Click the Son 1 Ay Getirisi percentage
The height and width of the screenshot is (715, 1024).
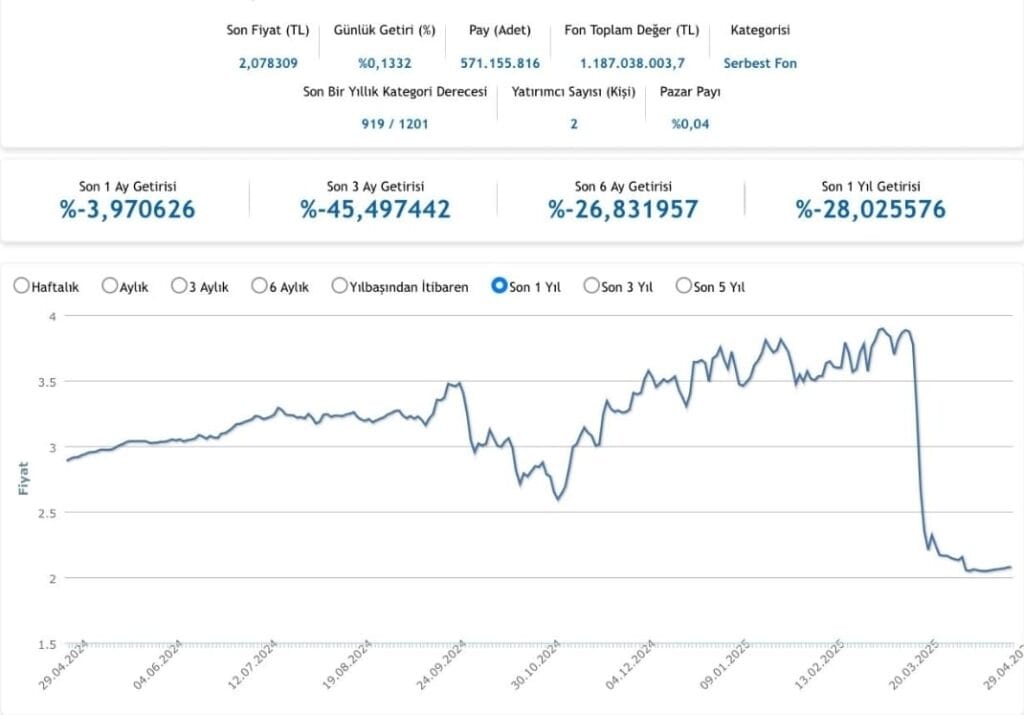tap(127, 208)
